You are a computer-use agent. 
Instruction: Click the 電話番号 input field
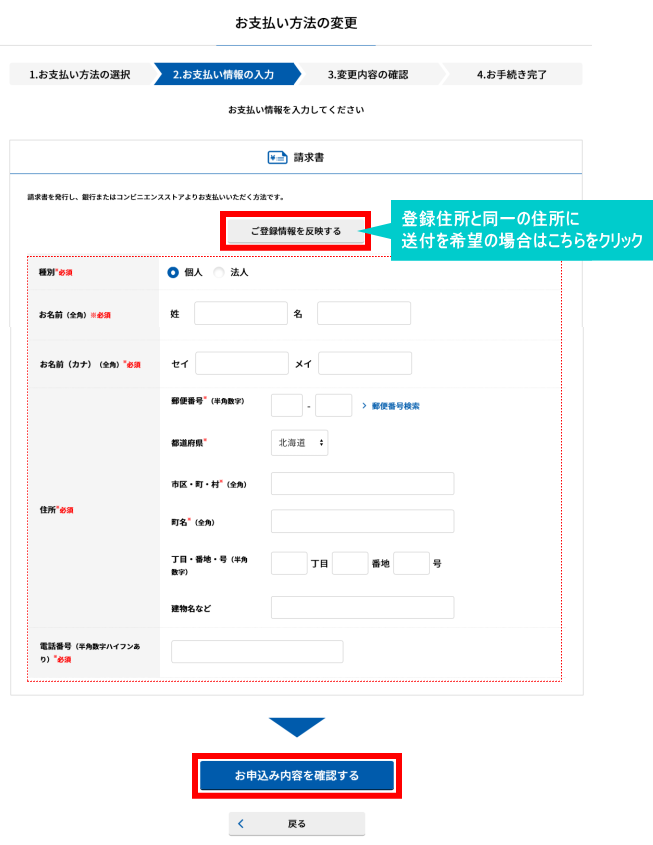[x=257, y=652]
